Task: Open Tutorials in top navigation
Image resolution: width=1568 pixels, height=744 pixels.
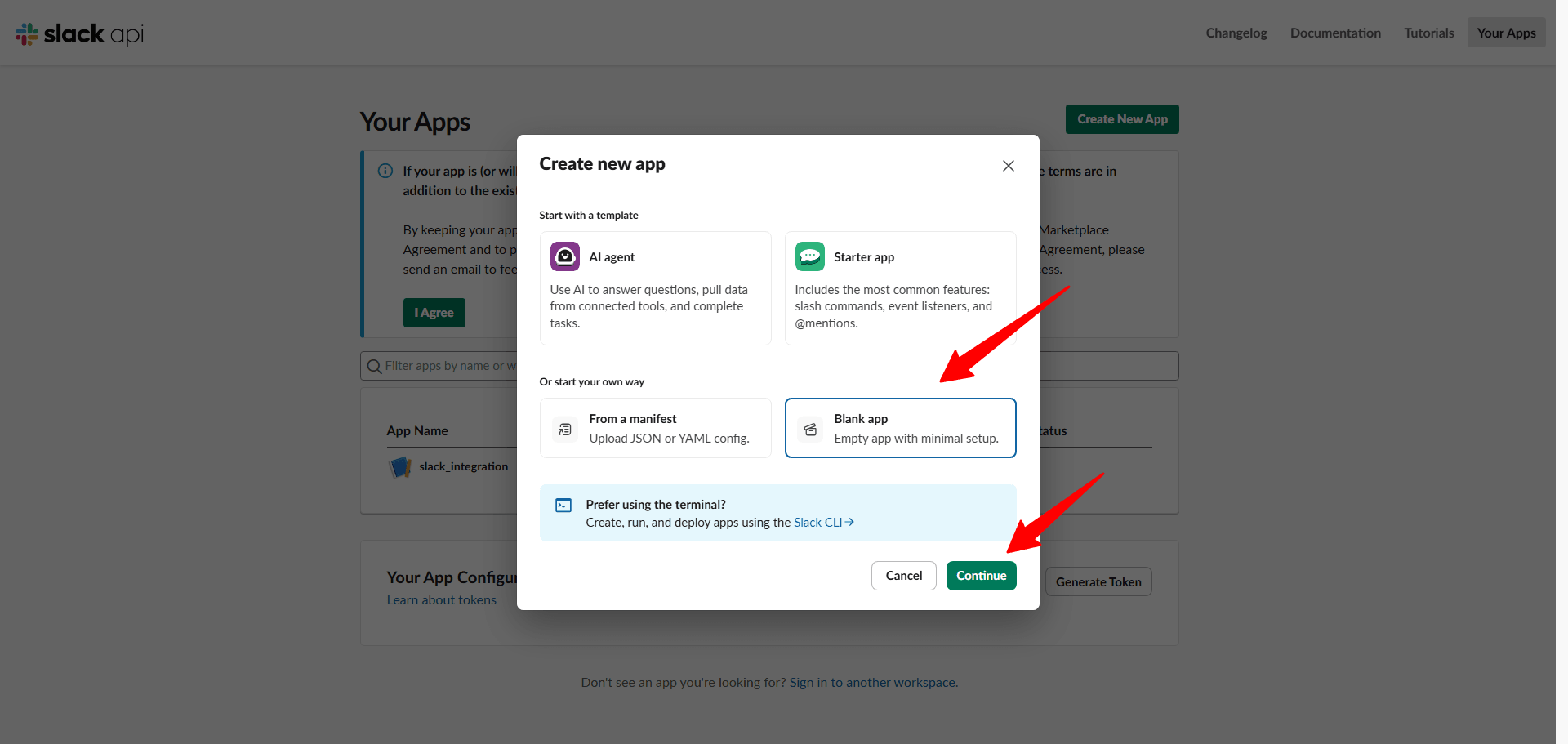Action: 1429,33
